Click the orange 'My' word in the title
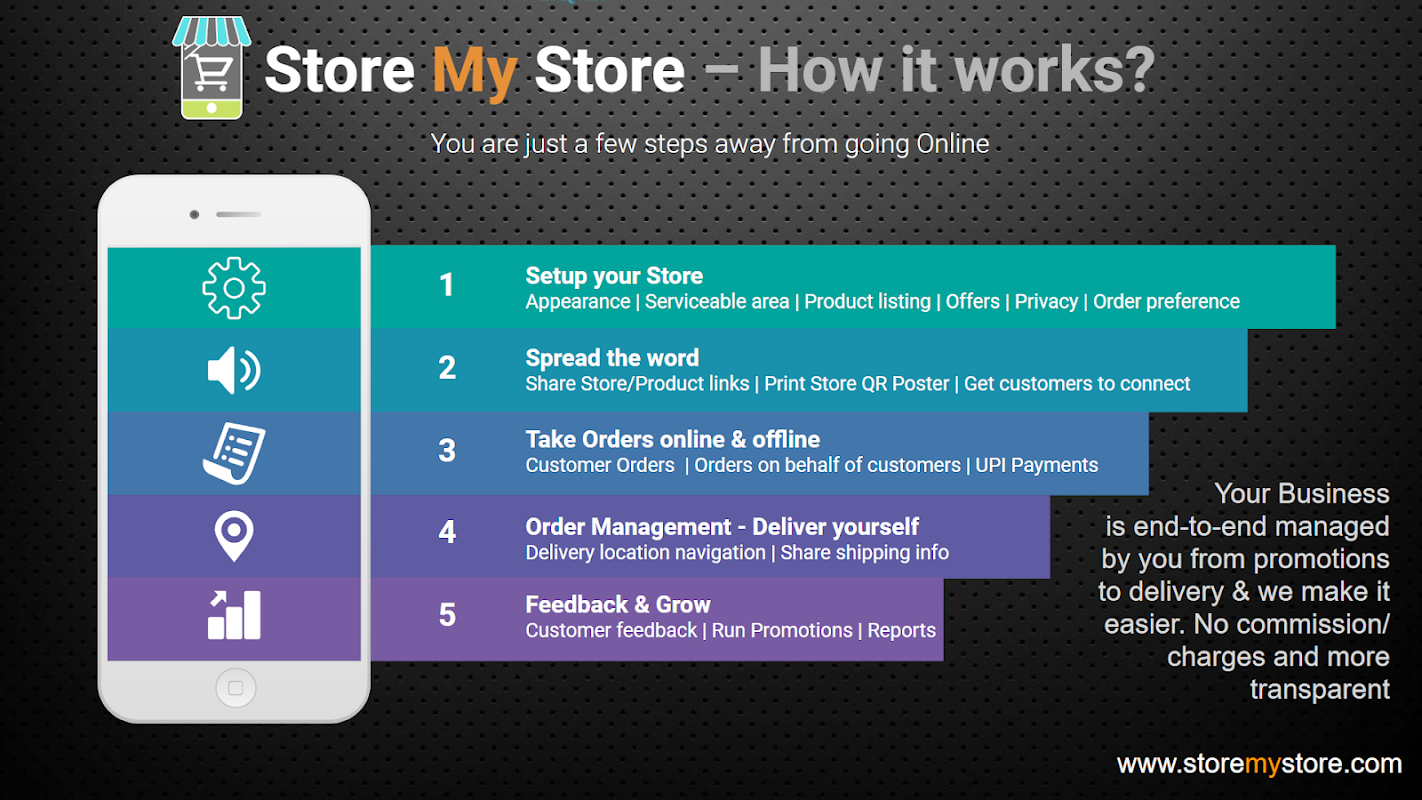The image size is (1422, 800). (x=475, y=72)
